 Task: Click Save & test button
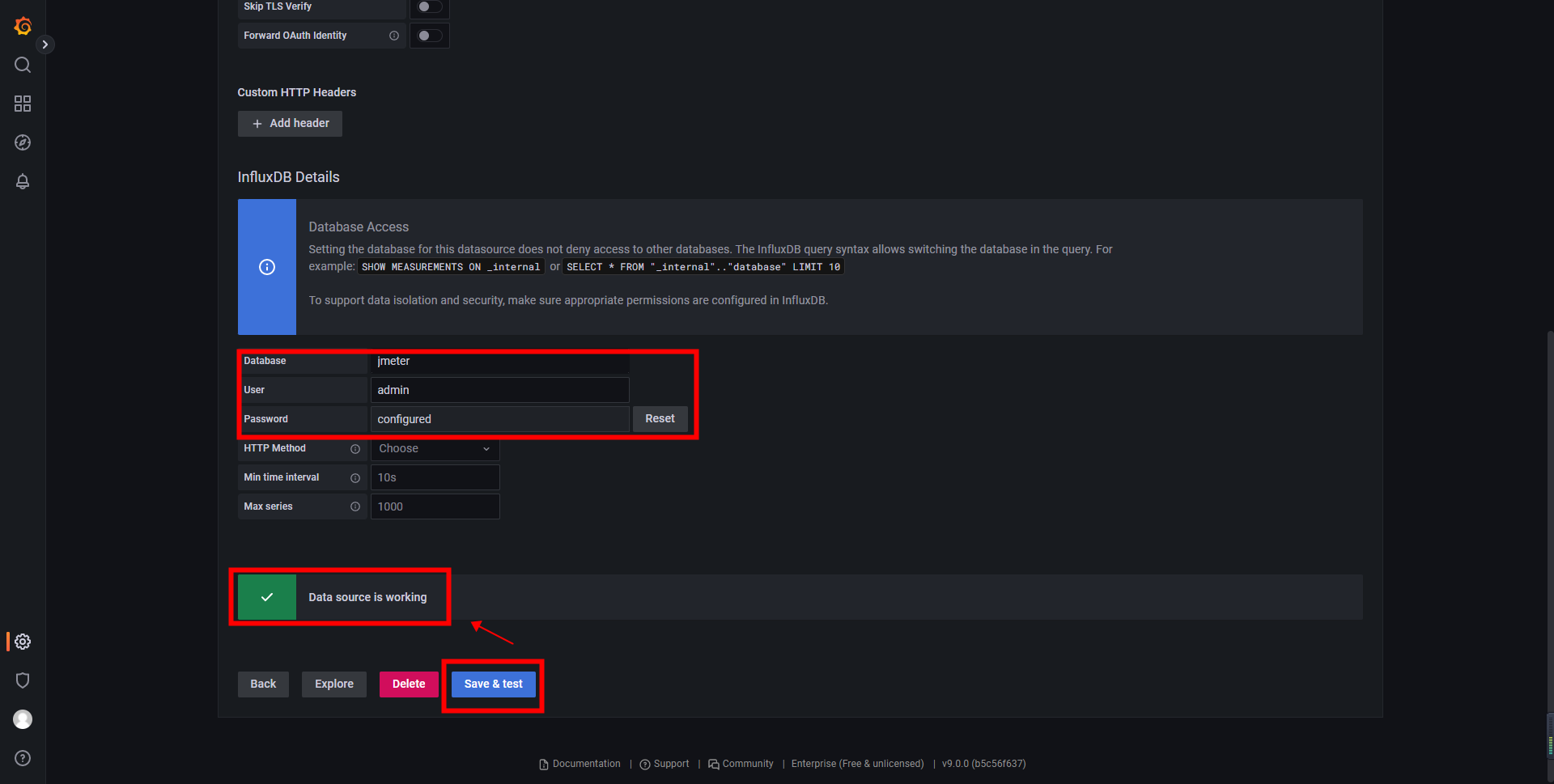coord(494,684)
